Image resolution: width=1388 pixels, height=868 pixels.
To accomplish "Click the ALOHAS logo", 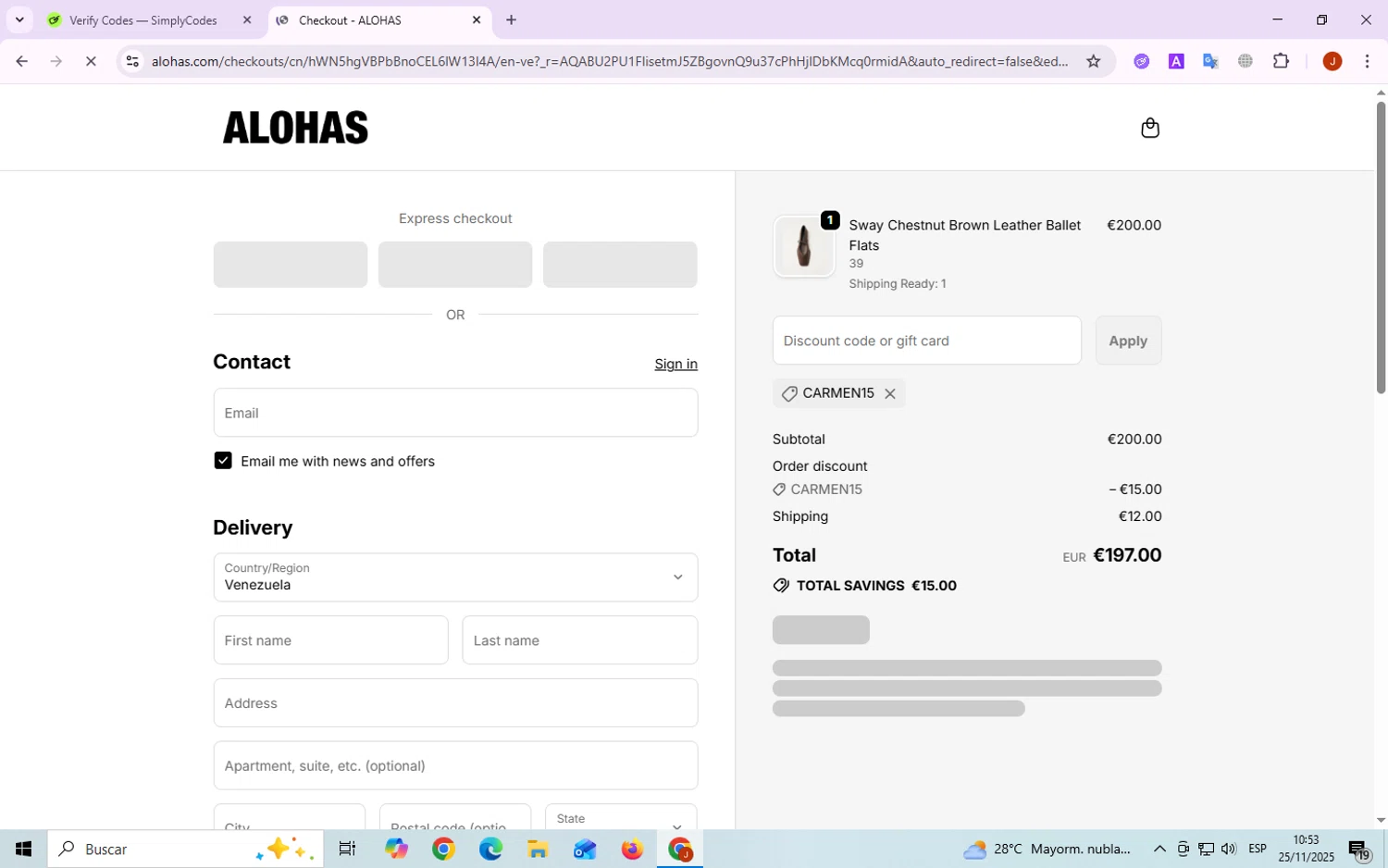I will coord(295,128).
